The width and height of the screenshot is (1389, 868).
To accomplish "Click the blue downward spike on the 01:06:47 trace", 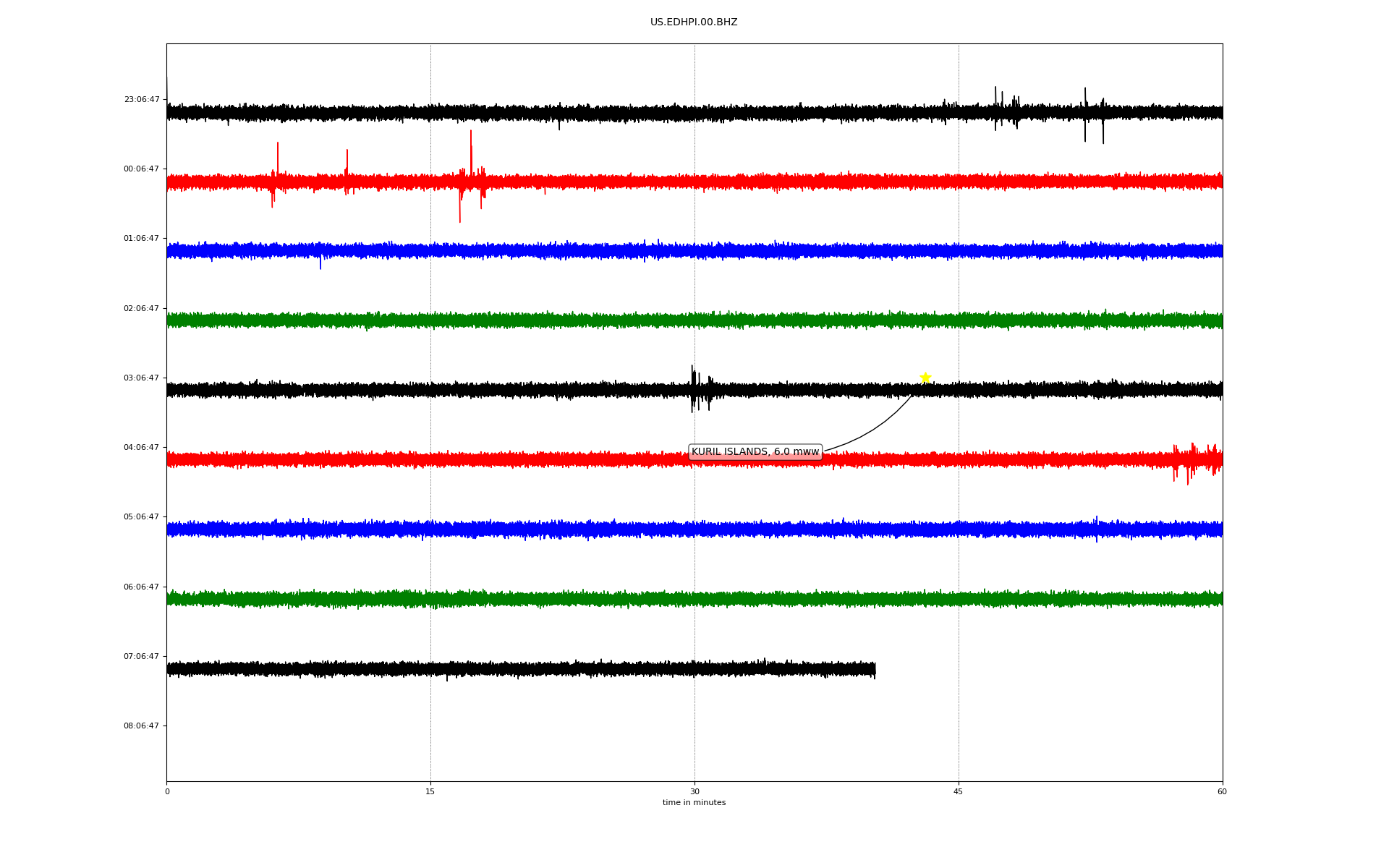I will coord(320,259).
